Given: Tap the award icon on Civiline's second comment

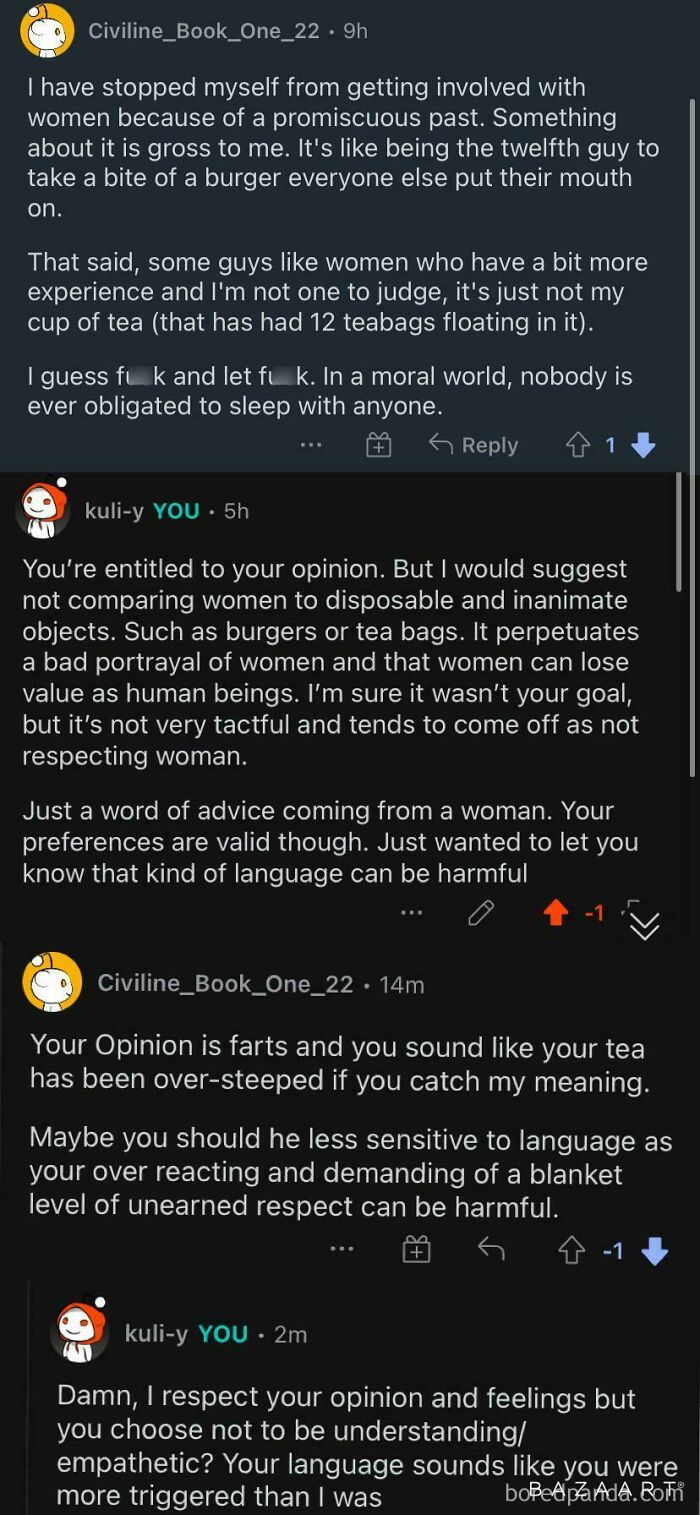Looking at the screenshot, I should click(x=415, y=1249).
